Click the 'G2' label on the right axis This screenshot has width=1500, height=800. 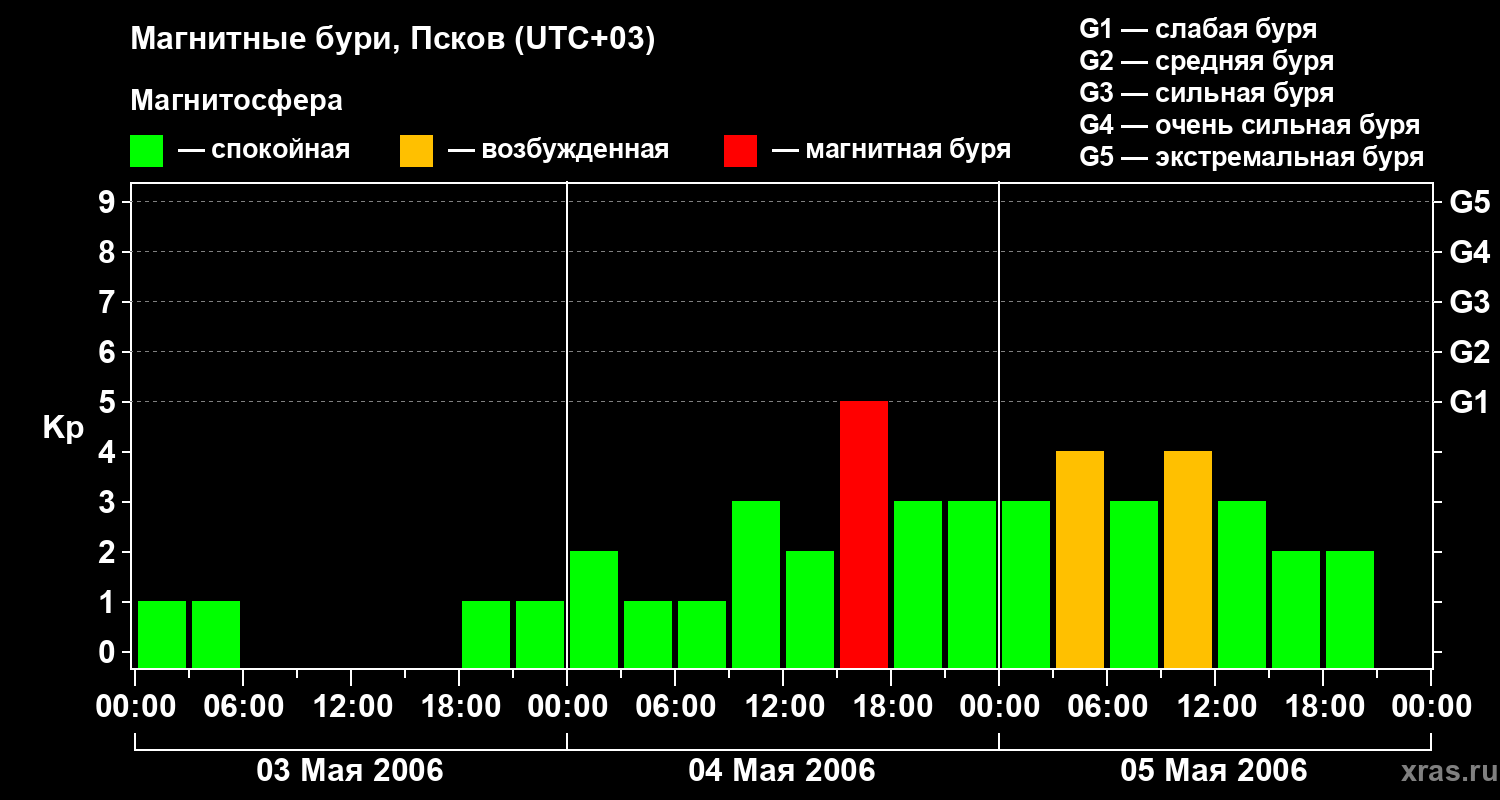[x=1469, y=352]
